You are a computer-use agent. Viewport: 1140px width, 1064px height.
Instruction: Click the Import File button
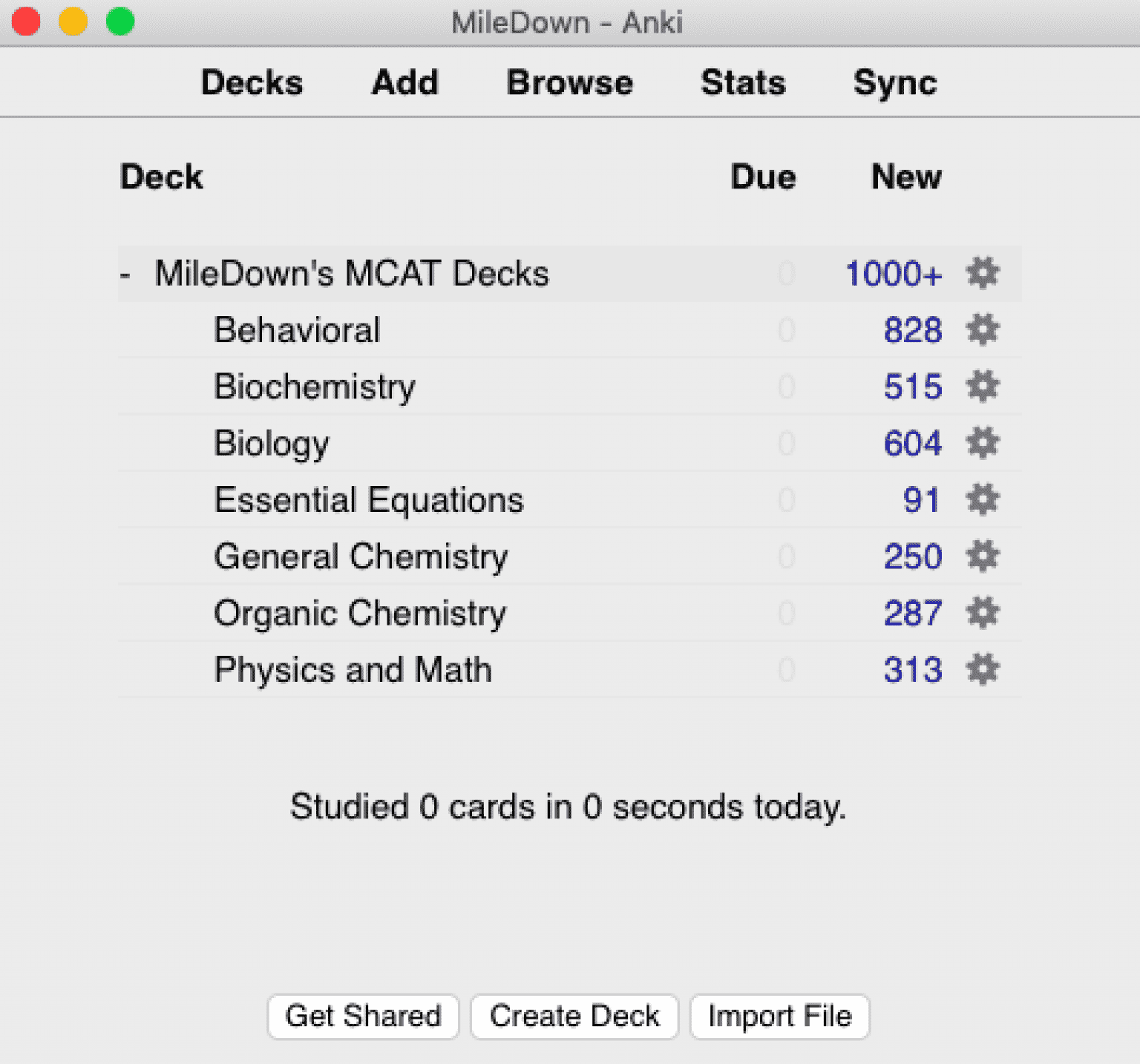(779, 1016)
